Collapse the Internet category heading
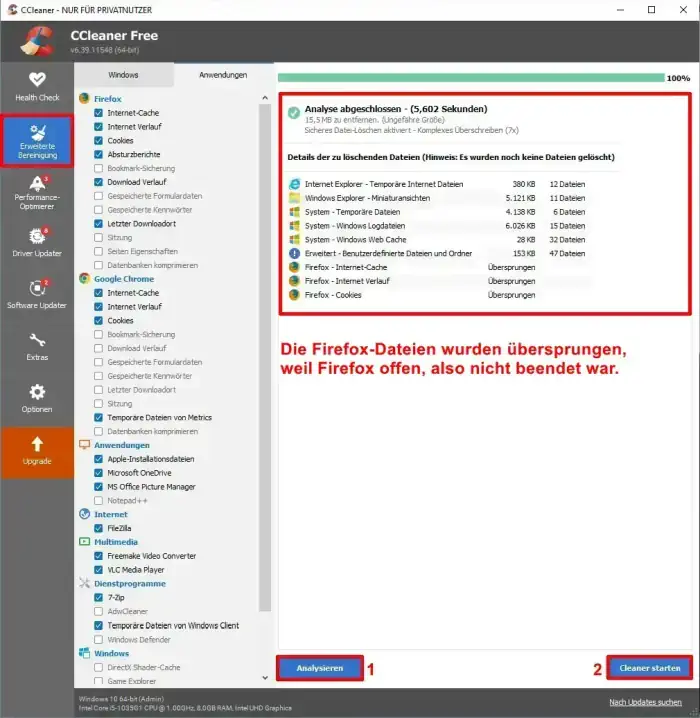The height and width of the screenshot is (718, 700). [x=111, y=514]
